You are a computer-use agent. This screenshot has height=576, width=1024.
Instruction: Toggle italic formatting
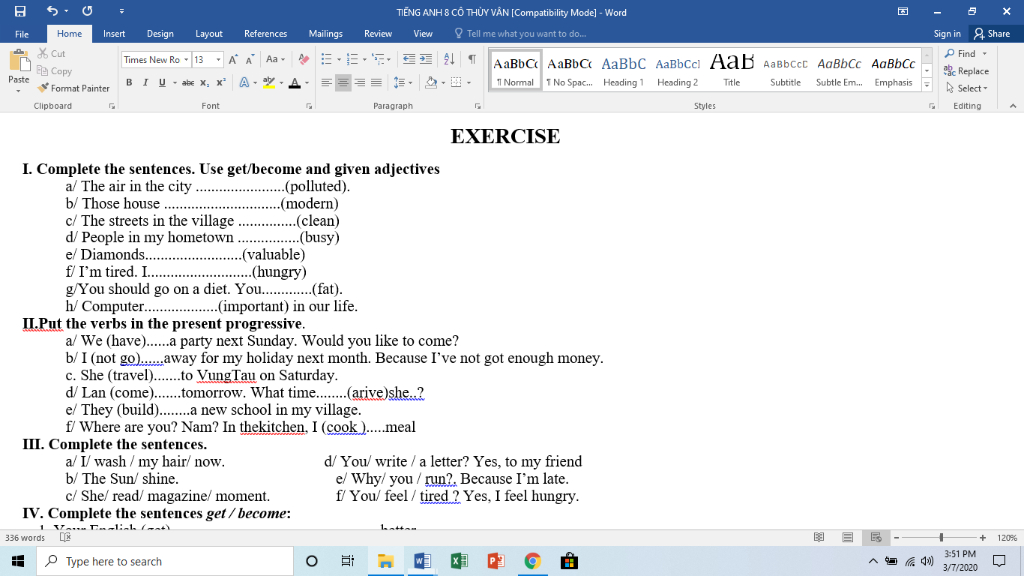(x=145, y=83)
